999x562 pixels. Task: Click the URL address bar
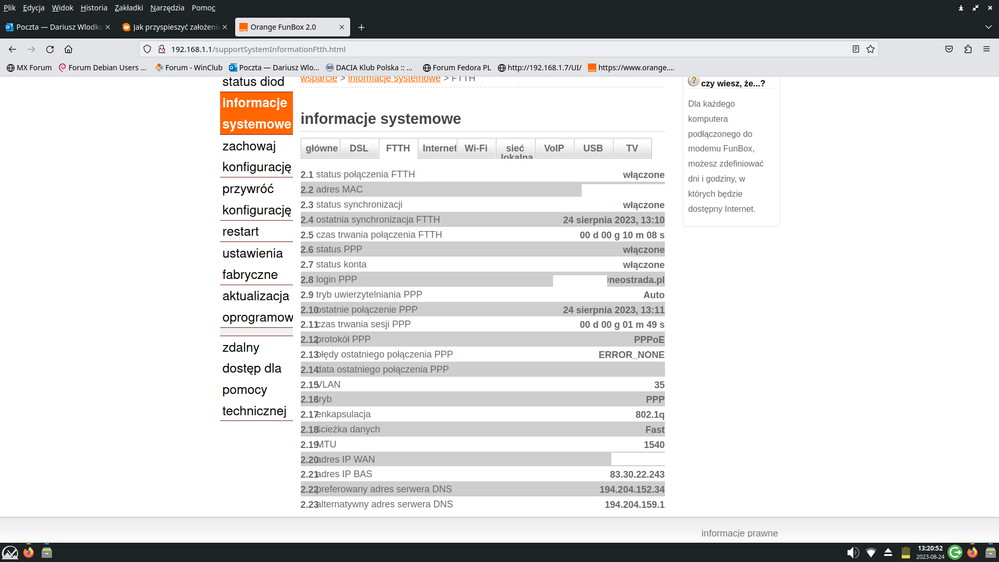pos(500,49)
